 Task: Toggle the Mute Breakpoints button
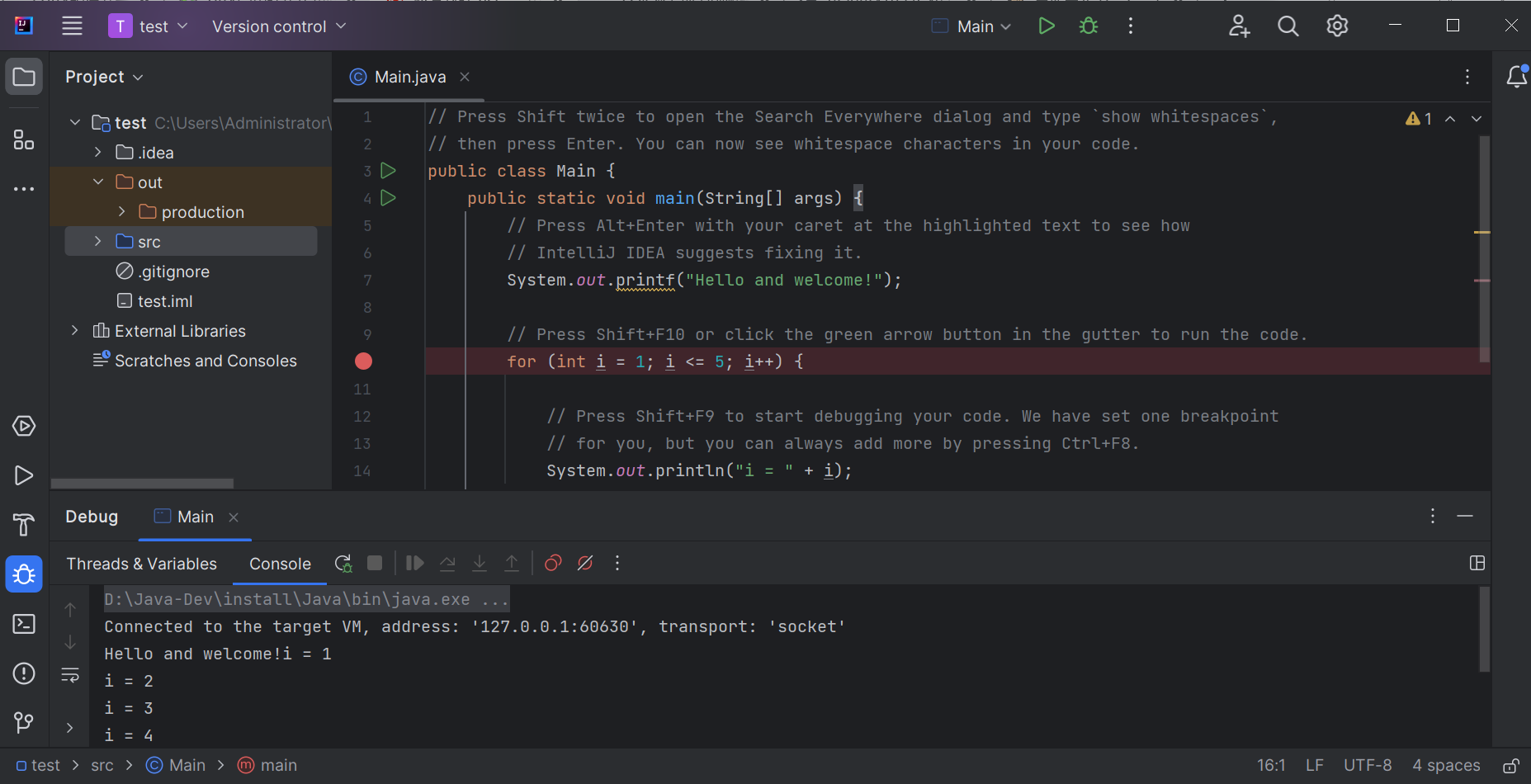[585, 563]
